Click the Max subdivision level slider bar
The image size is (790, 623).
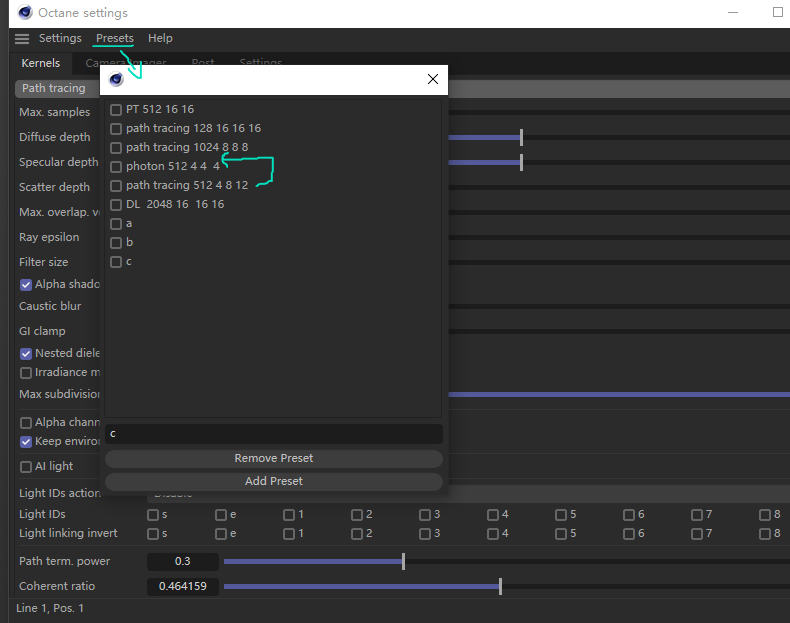coord(619,394)
